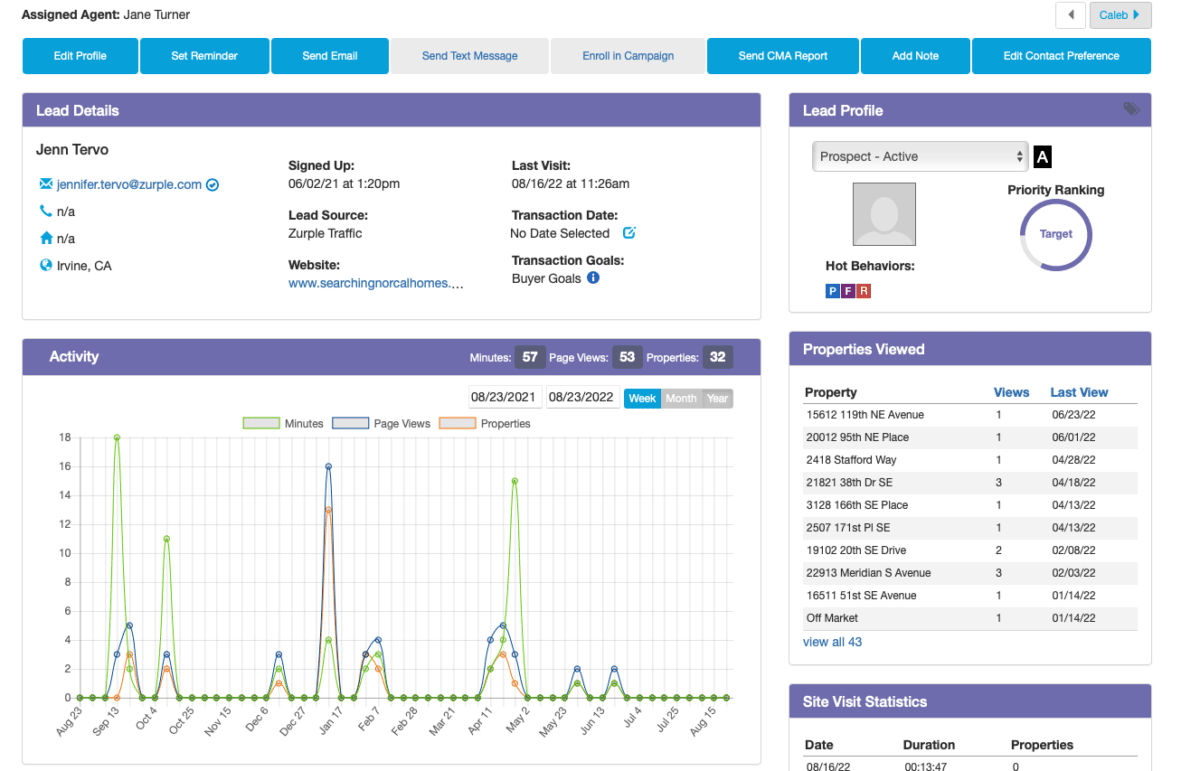Select the 19102 20th SE Drive row

click(x=971, y=550)
